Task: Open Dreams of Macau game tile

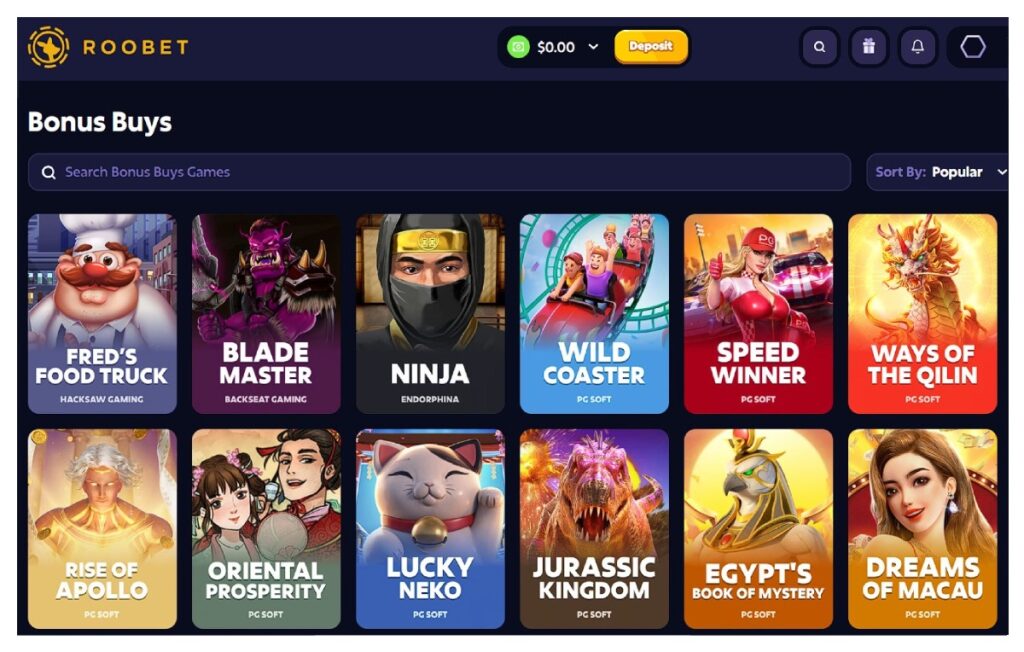Action: pos(922,529)
